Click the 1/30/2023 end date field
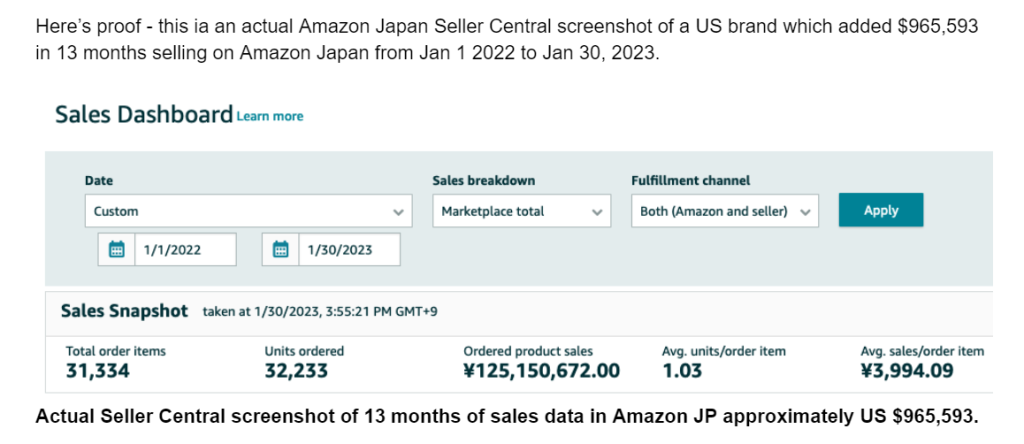This screenshot has height=444, width=1024. pyautogui.click(x=349, y=249)
